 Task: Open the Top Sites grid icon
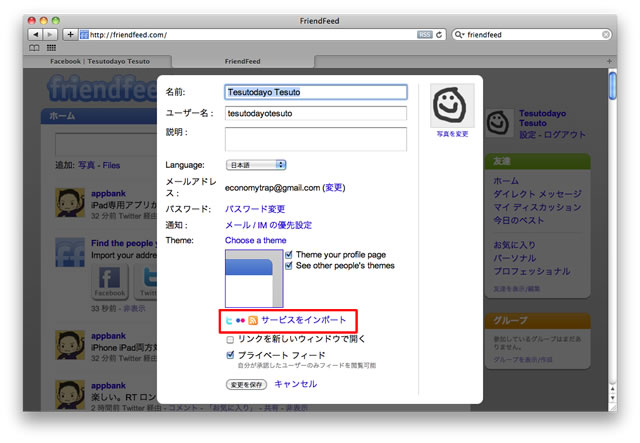[x=51, y=48]
